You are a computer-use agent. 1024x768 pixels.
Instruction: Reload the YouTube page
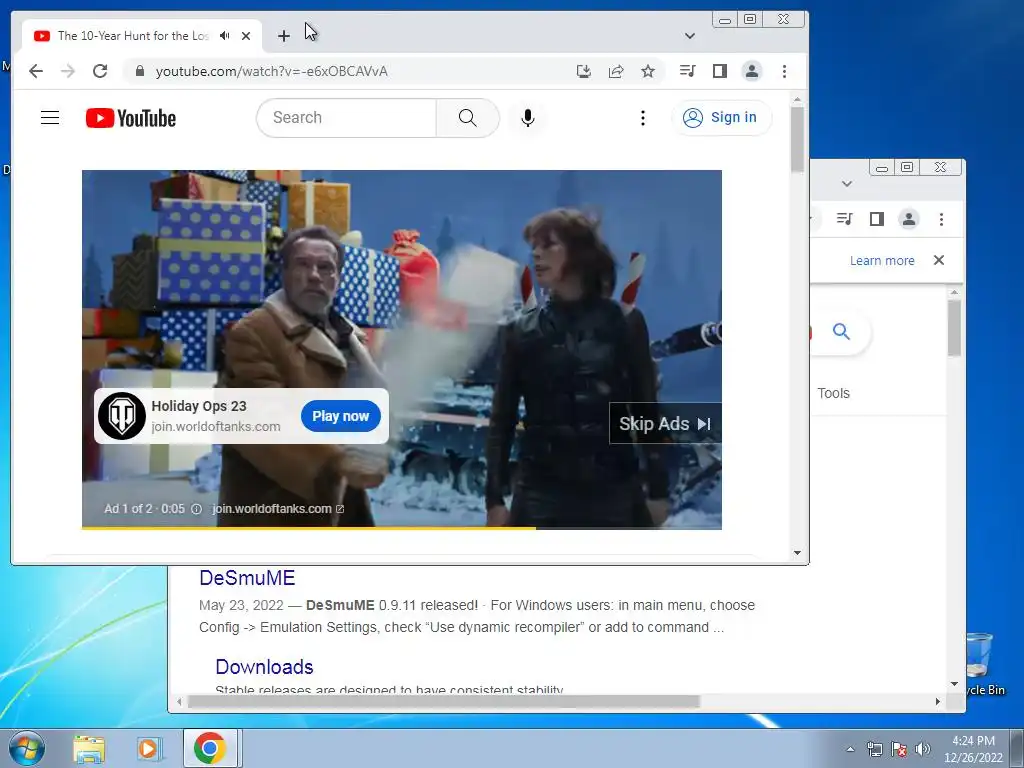click(100, 71)
